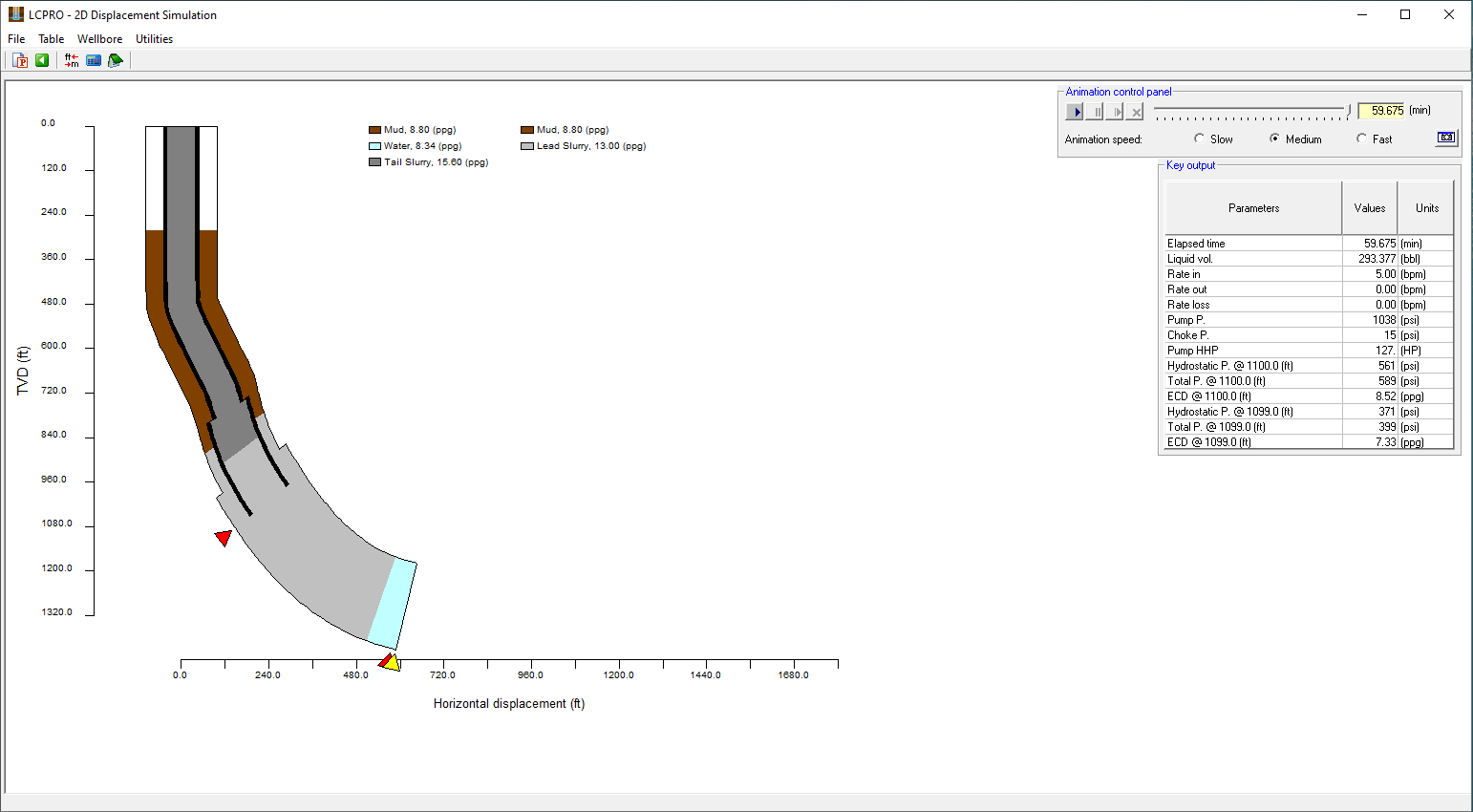This screenshot has height=812, width=1473.
Task: Click the expand view icon beside Fast
Action: pos(1446,138)
